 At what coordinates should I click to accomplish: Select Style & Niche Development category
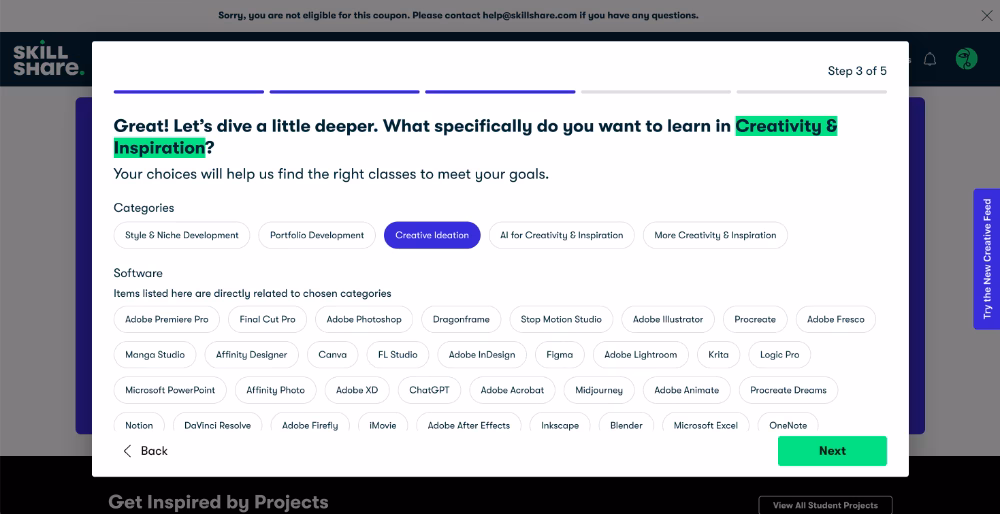(x=182, y=235)
